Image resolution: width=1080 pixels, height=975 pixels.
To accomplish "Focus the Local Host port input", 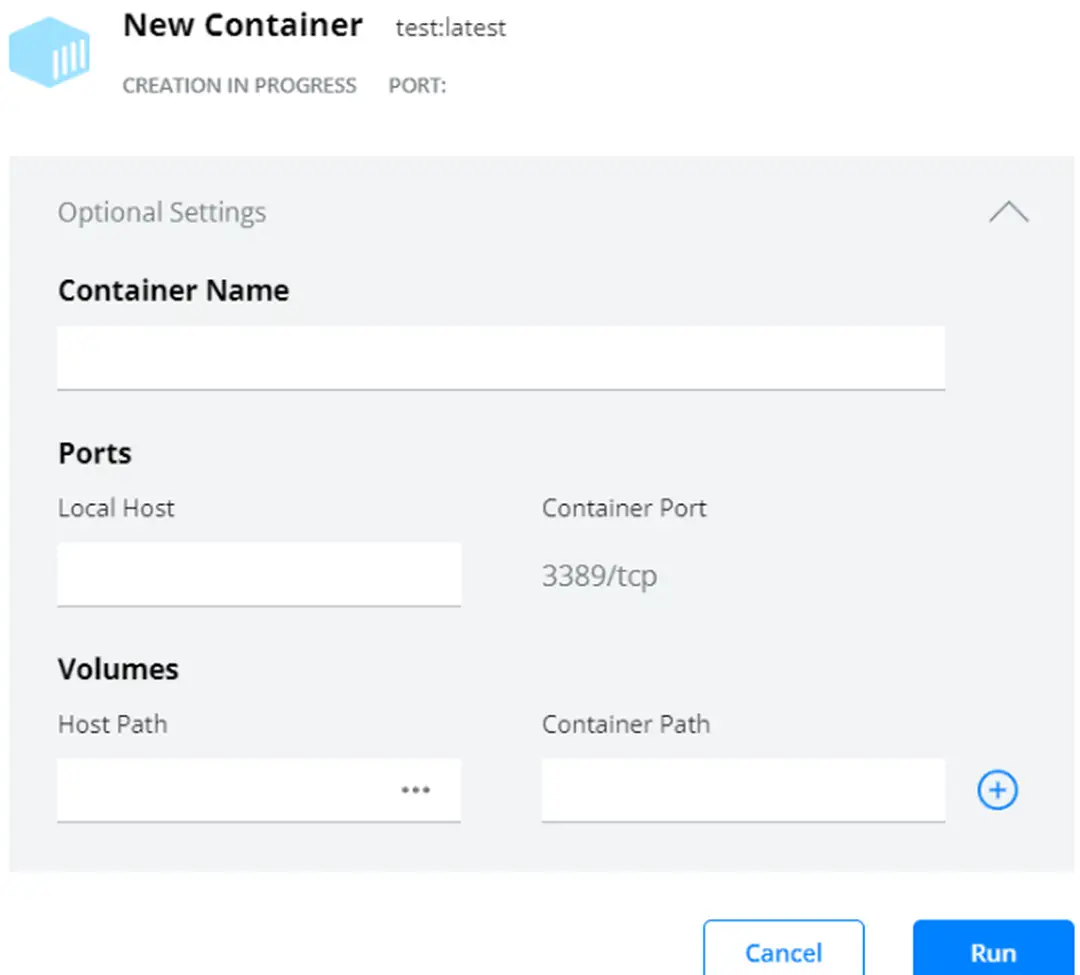I will click(258, 574).
